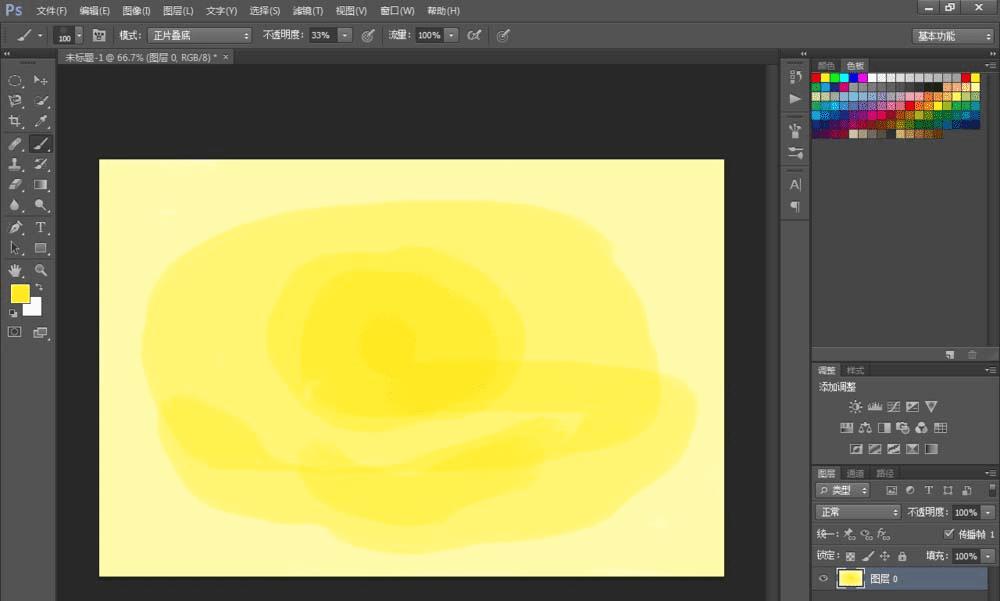
Task: Toggle the airbrush build-up button
Action: 474,35
